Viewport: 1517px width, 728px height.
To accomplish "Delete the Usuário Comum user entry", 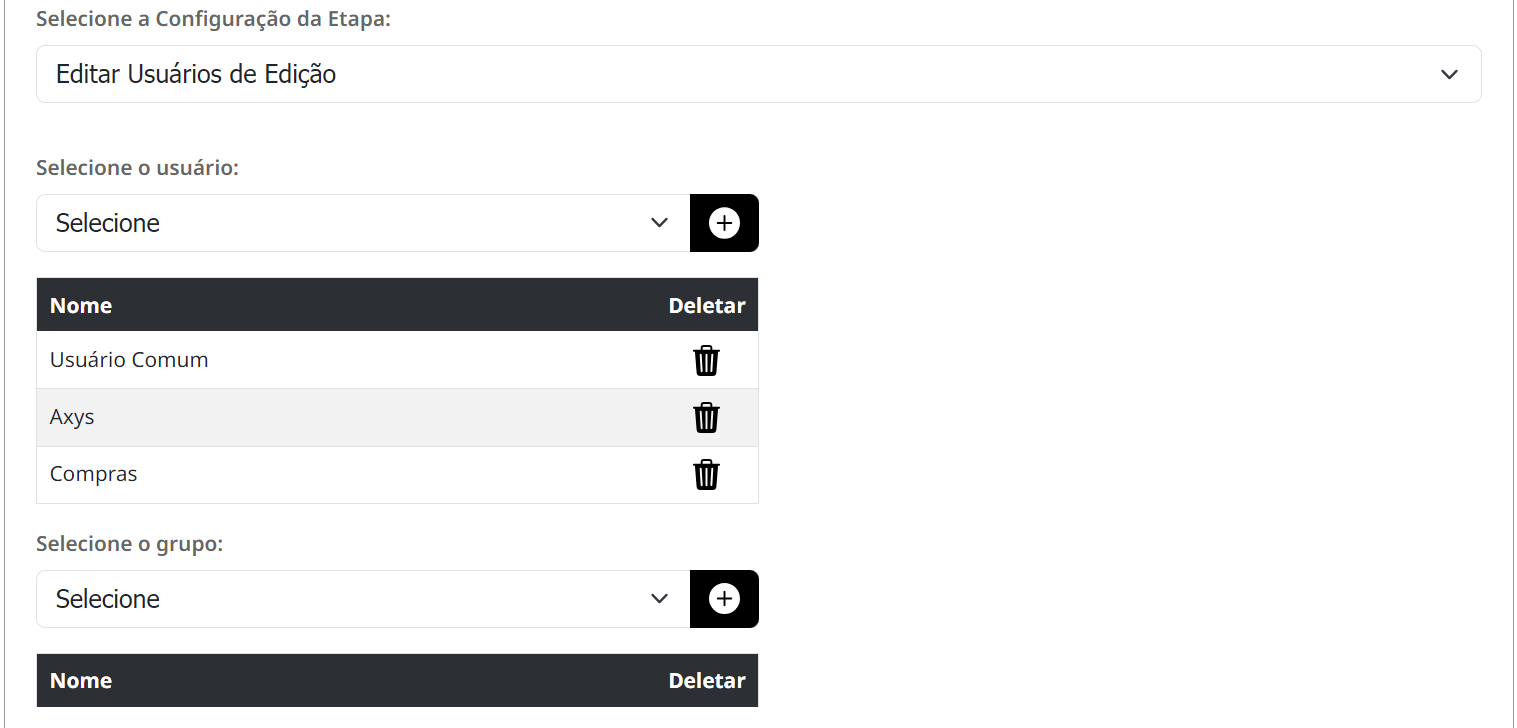I will point(706,360).
